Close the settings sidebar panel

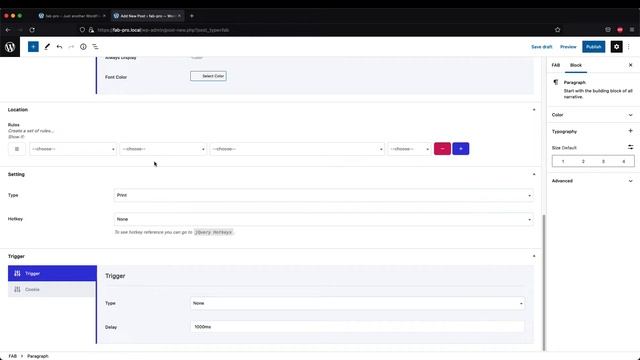click(630, 65)
